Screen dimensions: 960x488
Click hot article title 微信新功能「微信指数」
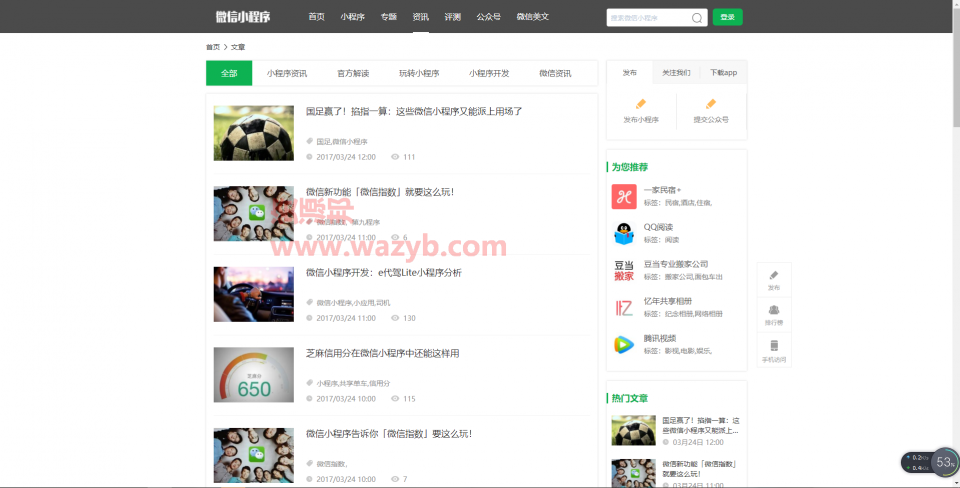[x=699, y=469]
